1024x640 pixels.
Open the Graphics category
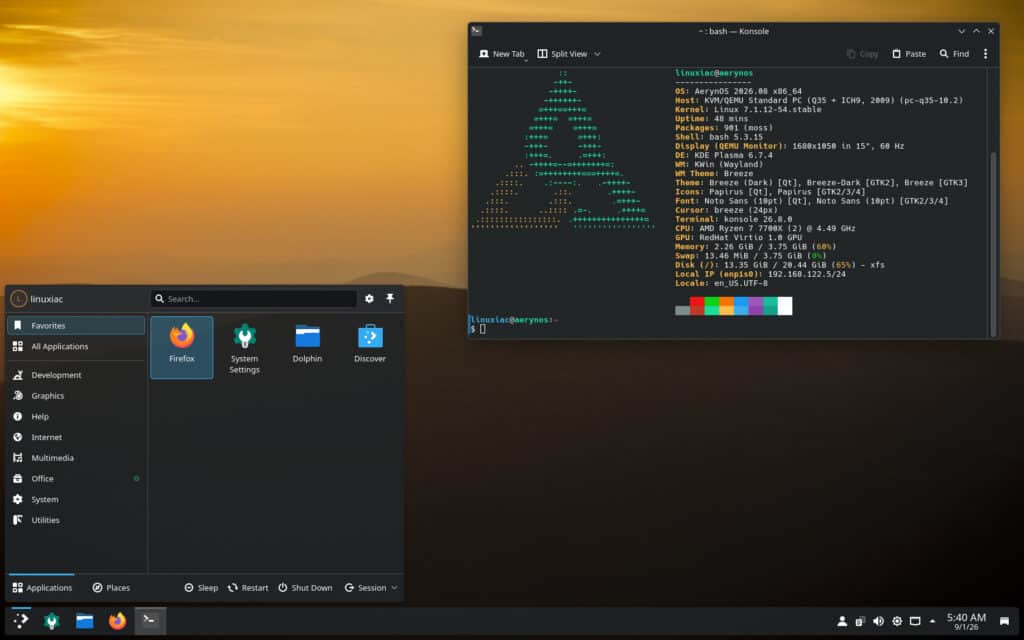coord(76,396)
